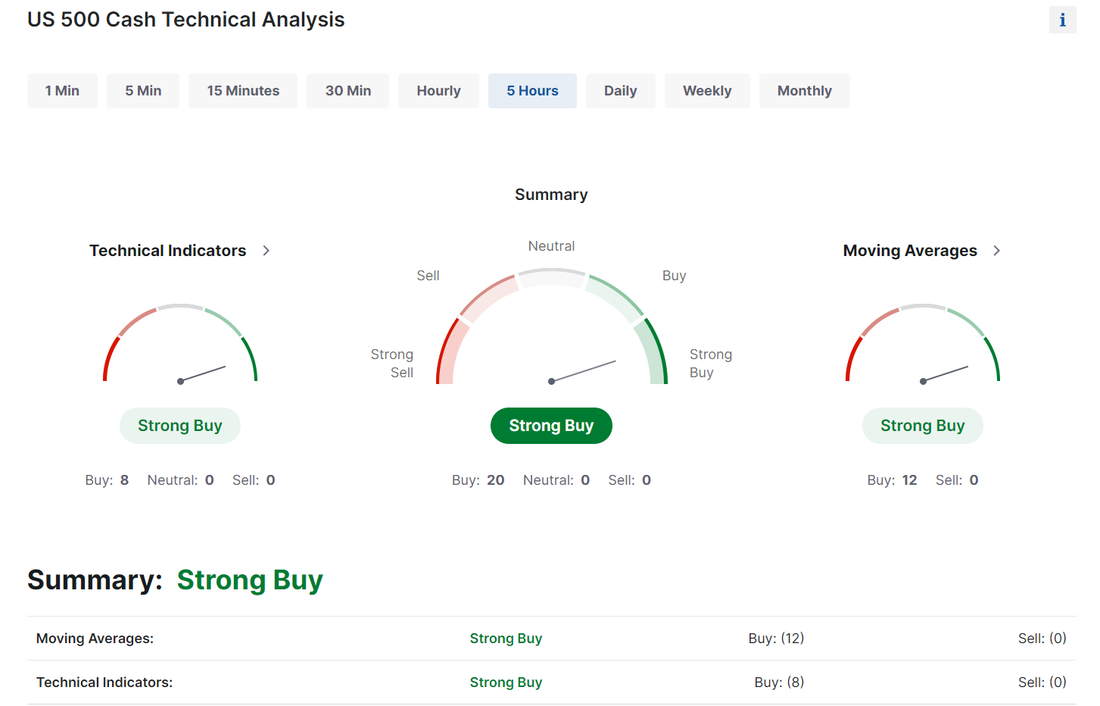Select the 1 Min timeframe tab
This screenshot has height=706, width=1100.
coord(62,91)
